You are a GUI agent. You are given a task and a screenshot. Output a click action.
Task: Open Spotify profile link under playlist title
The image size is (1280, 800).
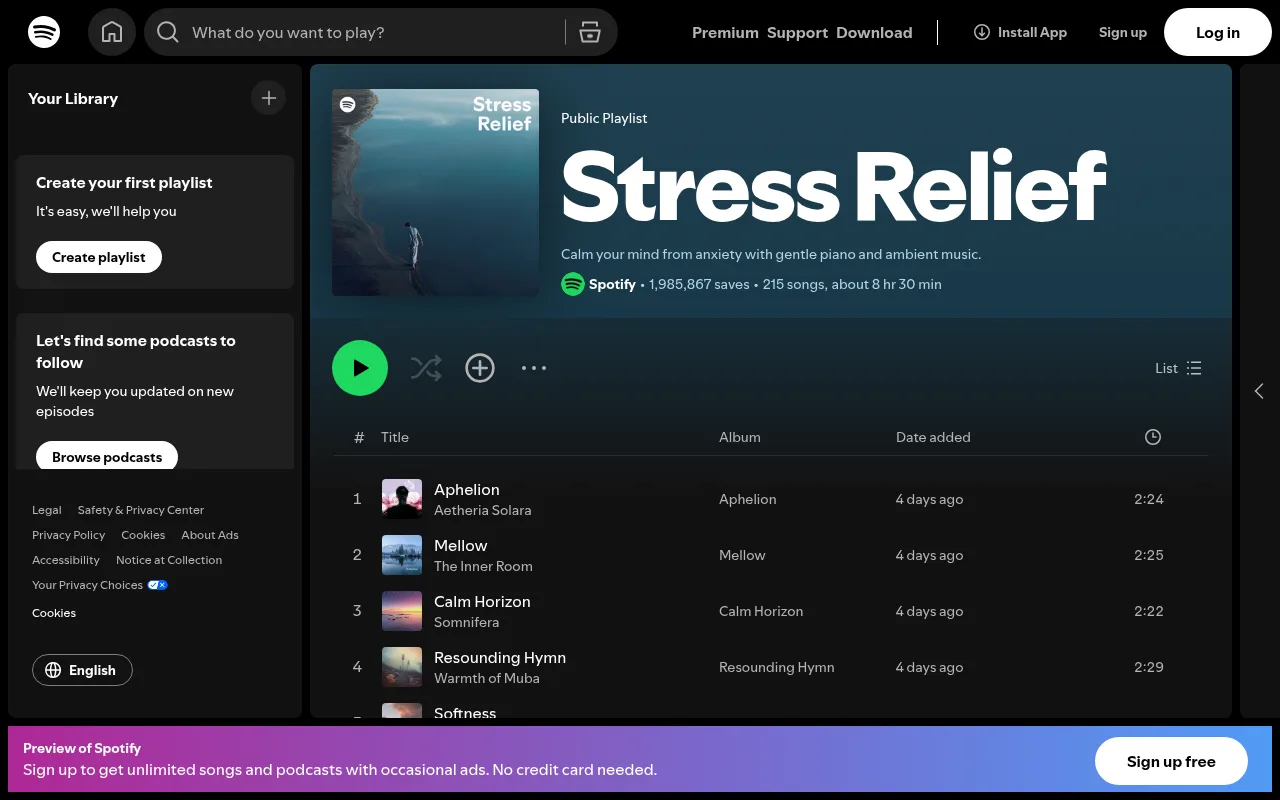pyautogui.click(x=612, y=284)
